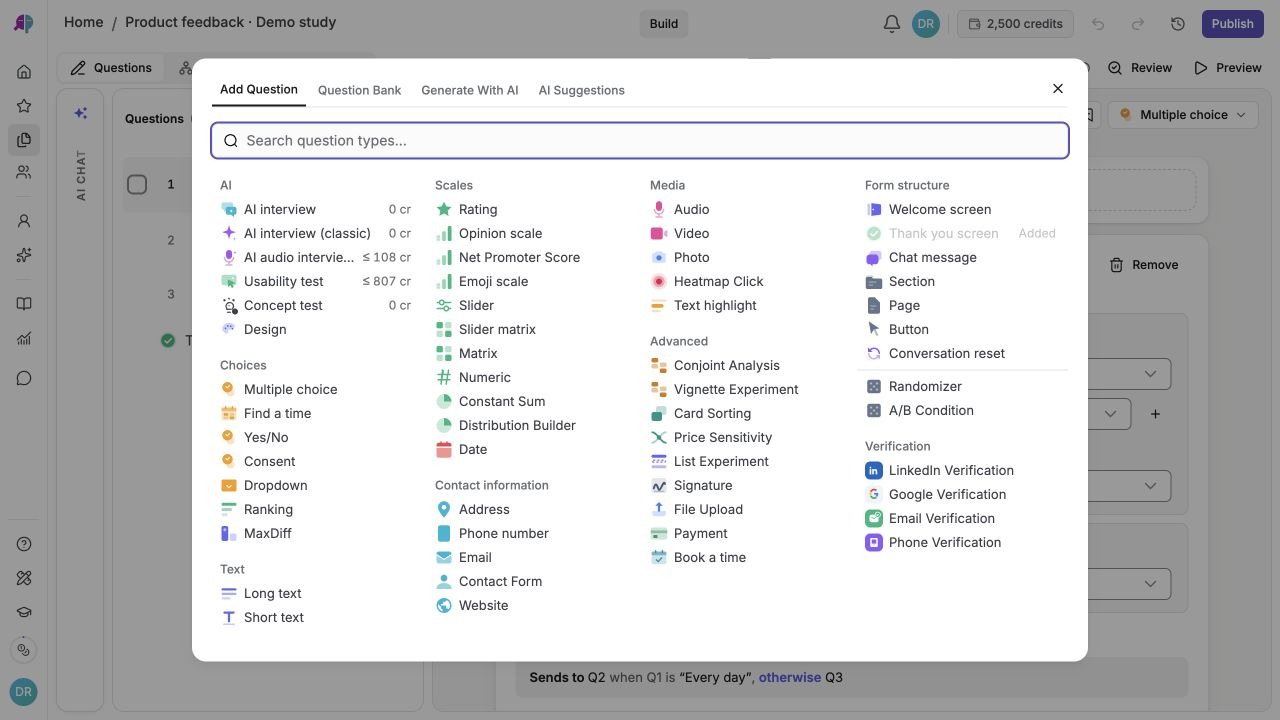Go to Home in the breadcrumb

click(x=84, y=22)
